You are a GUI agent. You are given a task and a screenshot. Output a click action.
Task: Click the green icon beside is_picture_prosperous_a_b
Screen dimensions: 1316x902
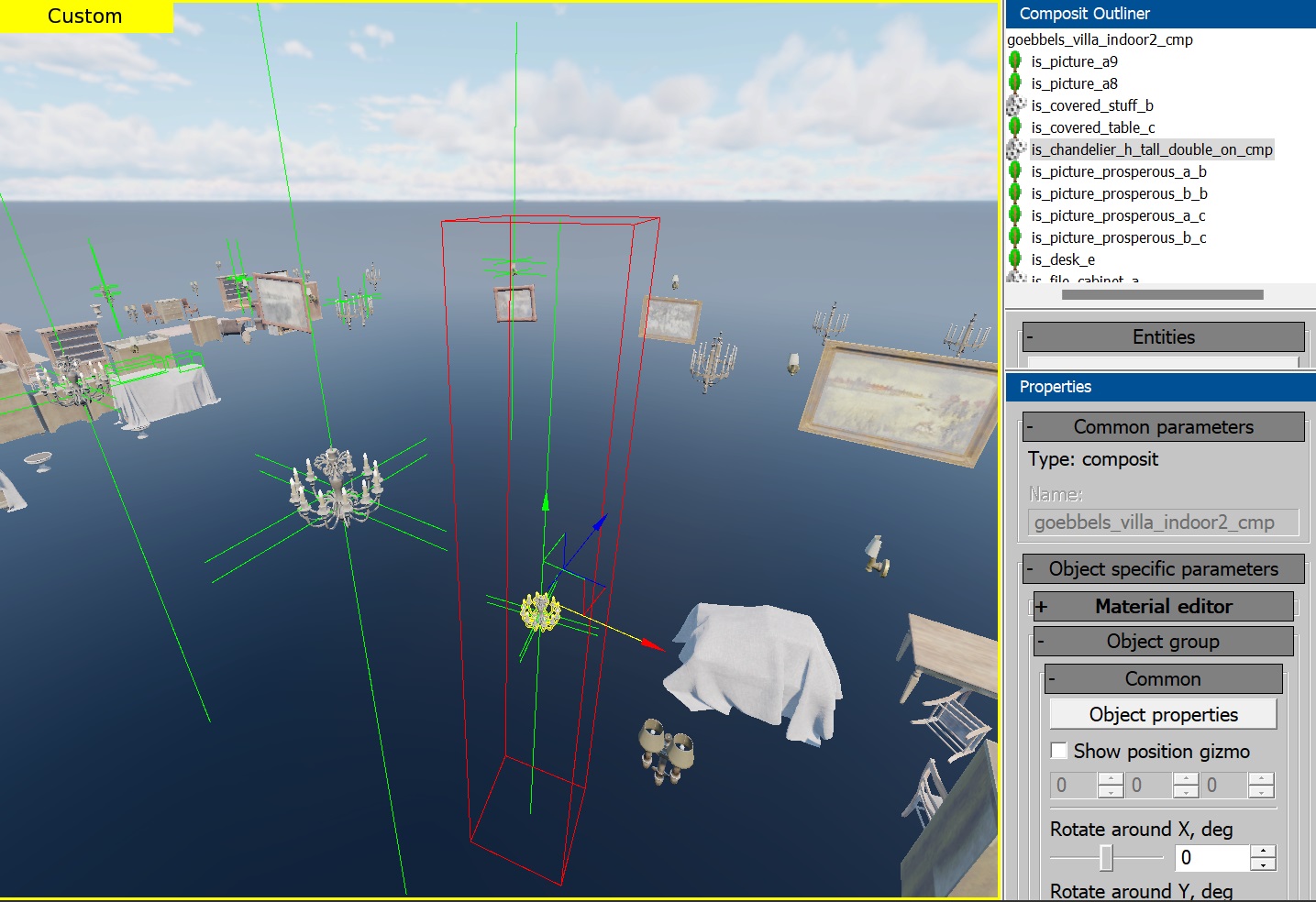tap(1015, 171)
